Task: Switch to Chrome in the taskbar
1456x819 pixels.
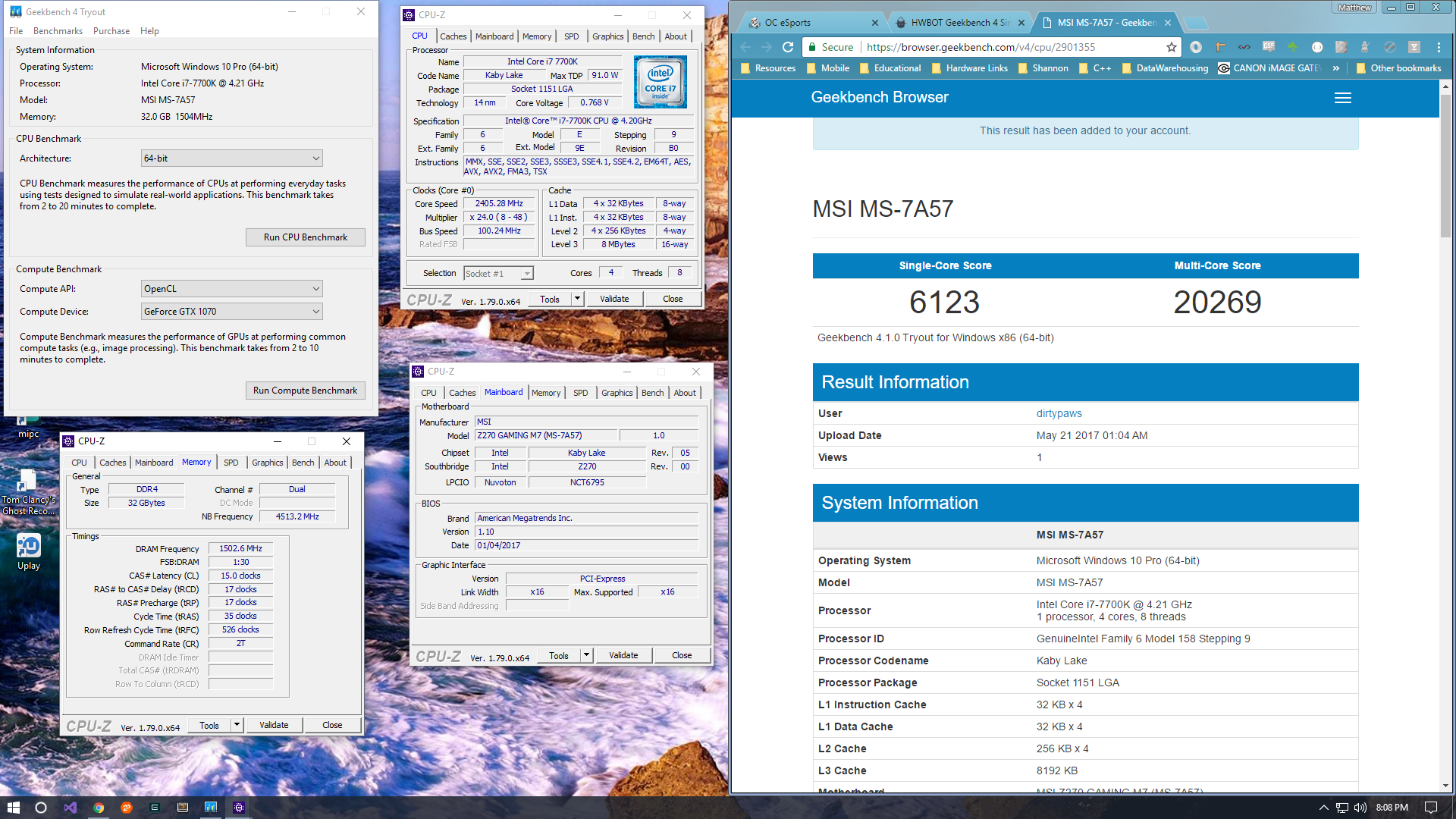Action: 99,808
